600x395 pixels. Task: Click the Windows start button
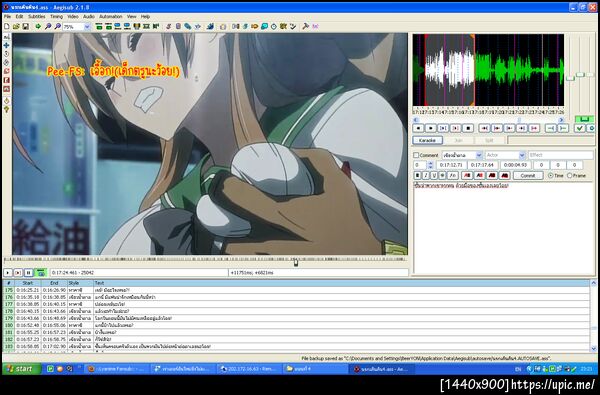tap(21, 369)
